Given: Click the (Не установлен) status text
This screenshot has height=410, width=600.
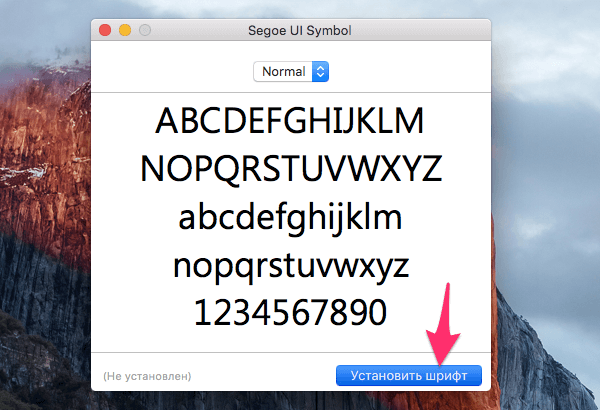Looking at the screenshot, I should [147, 376].
